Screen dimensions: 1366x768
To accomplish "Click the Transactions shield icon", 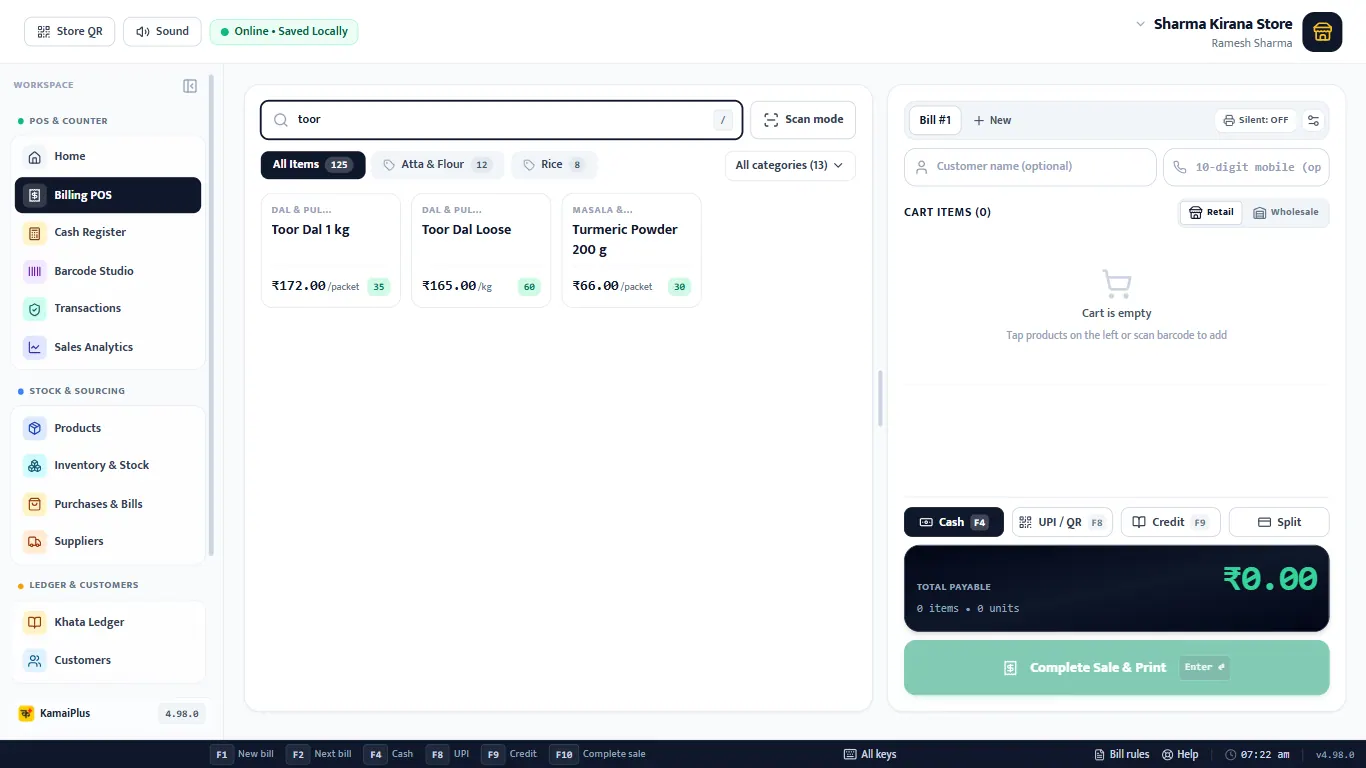I will [x=35, y=308].
